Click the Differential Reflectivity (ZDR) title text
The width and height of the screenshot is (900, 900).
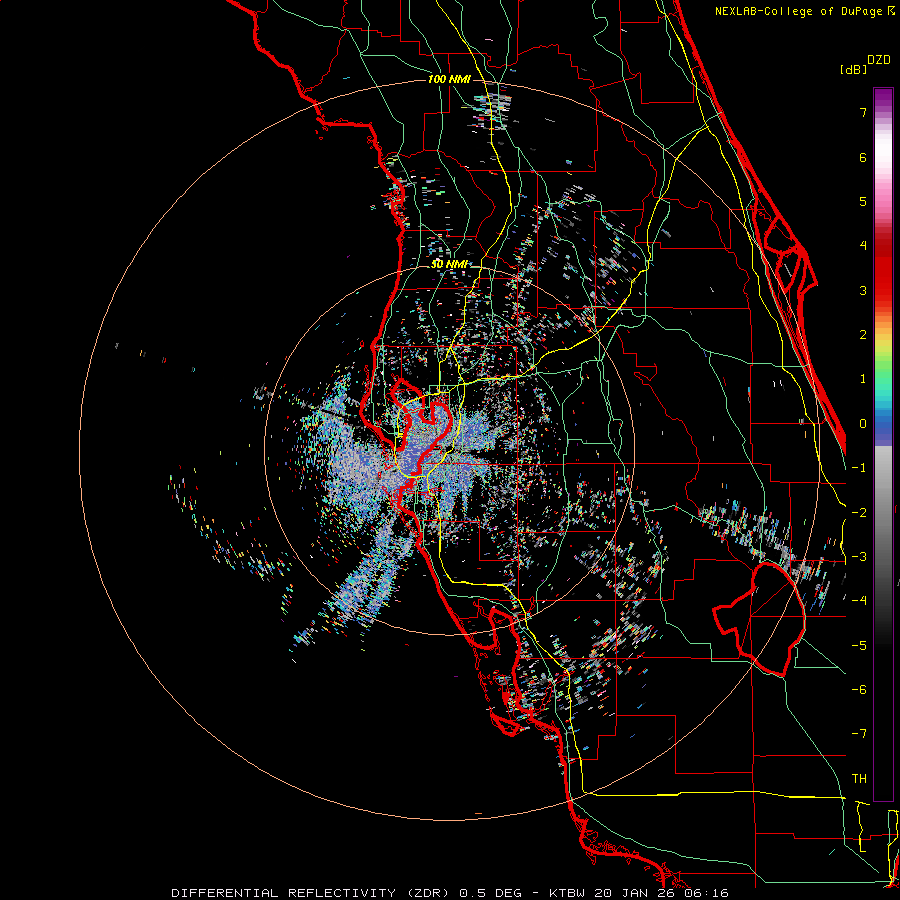point(312,893)
